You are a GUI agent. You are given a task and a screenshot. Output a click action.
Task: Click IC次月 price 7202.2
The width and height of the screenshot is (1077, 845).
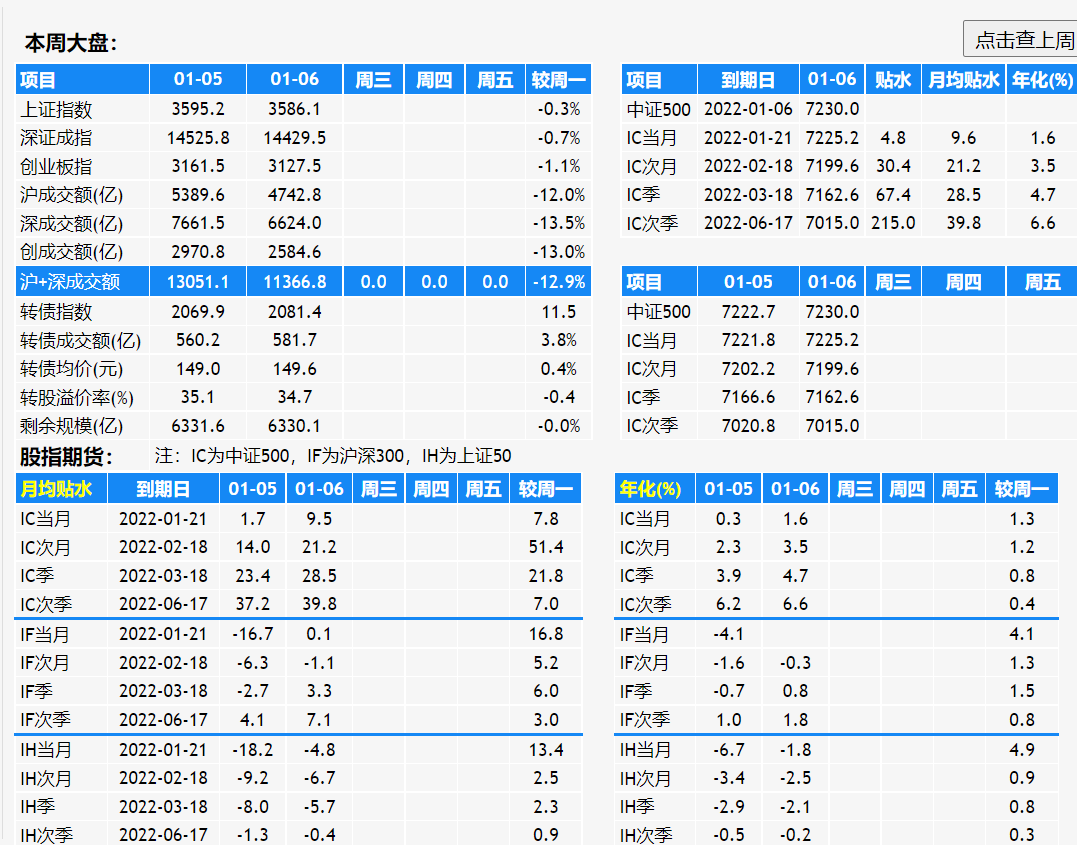pos(748,369)
